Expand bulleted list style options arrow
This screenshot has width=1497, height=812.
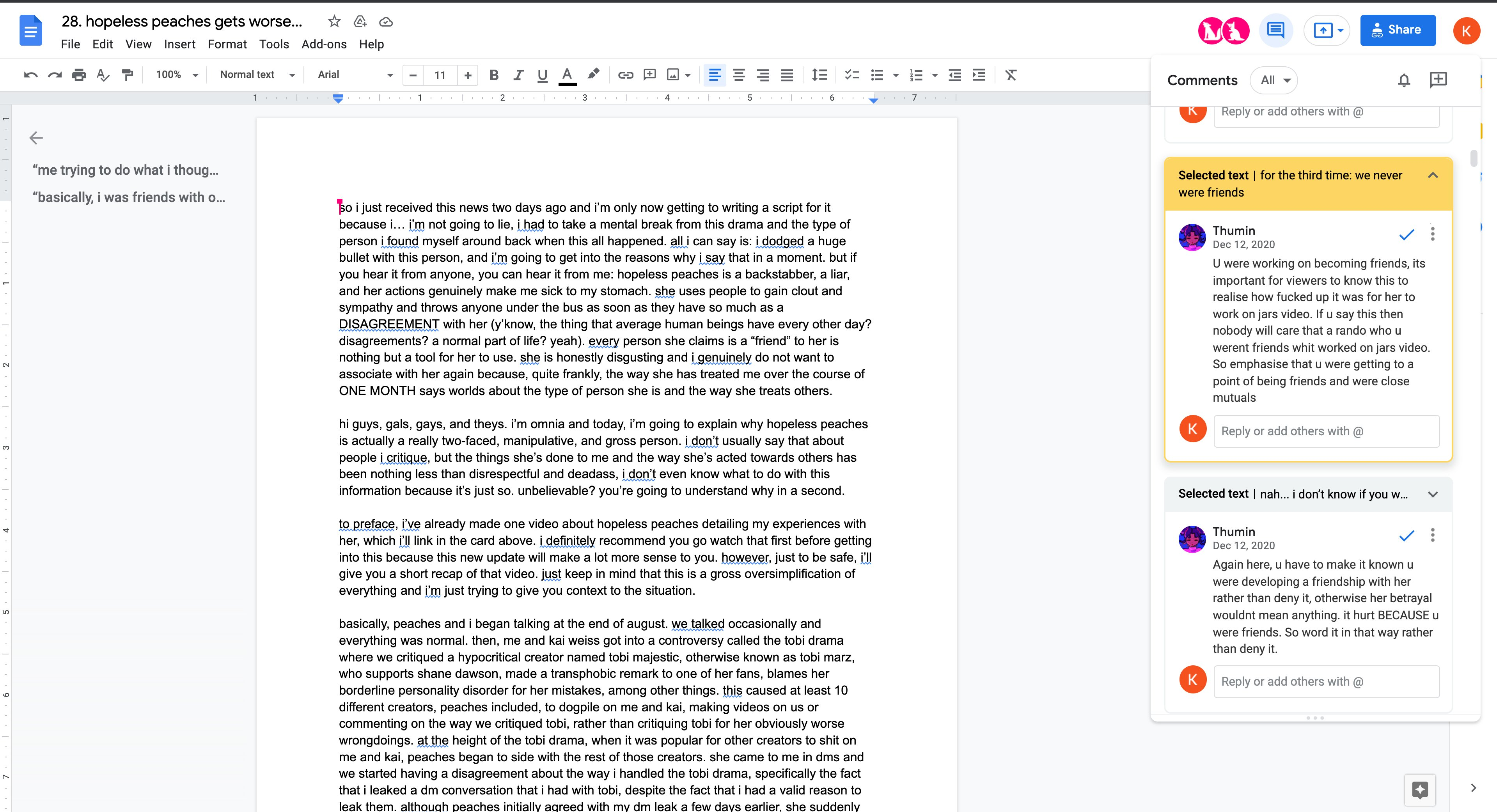pyautogui.click(x=896, y=75)
